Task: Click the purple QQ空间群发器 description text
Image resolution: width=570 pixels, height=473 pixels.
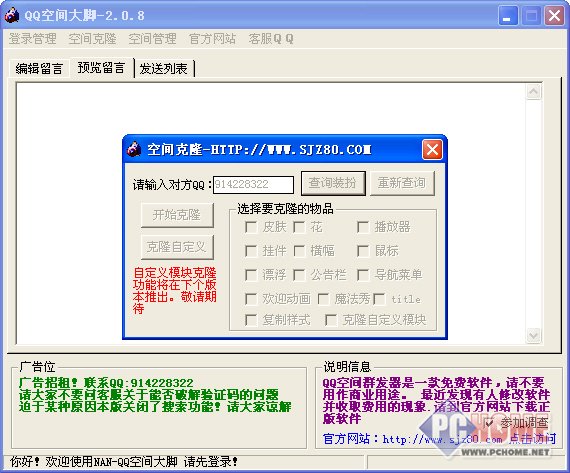Action: click(x=436, y=400)
